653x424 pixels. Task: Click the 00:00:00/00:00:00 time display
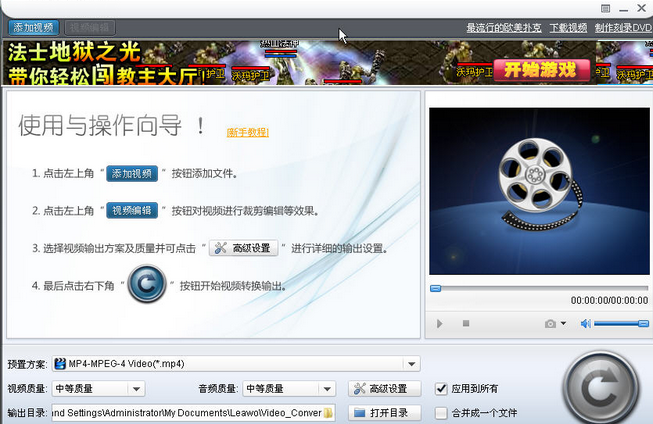[609, 300]
